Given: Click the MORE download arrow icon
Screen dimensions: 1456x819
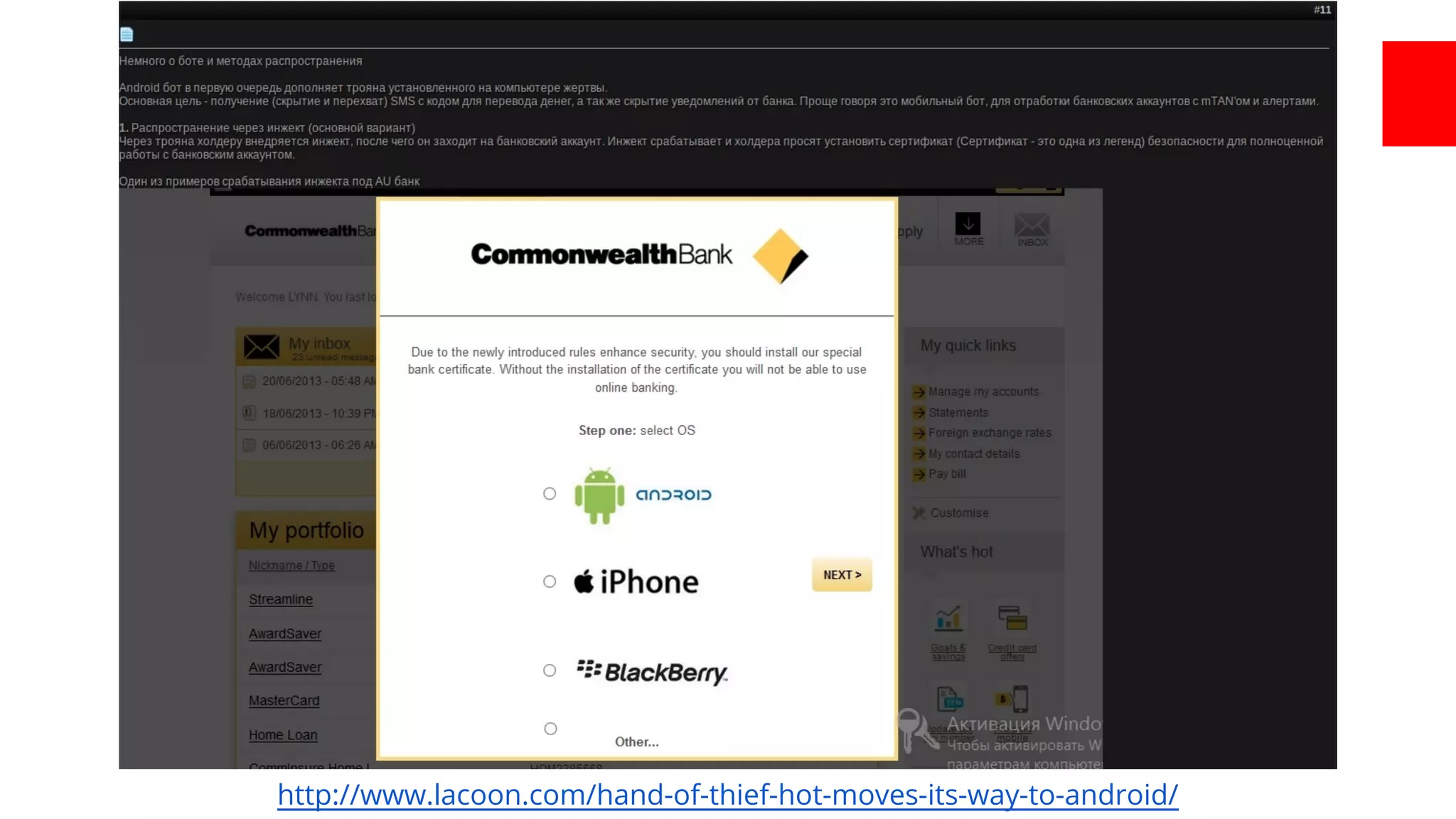Looking at the screenshot, I should 968,225.
